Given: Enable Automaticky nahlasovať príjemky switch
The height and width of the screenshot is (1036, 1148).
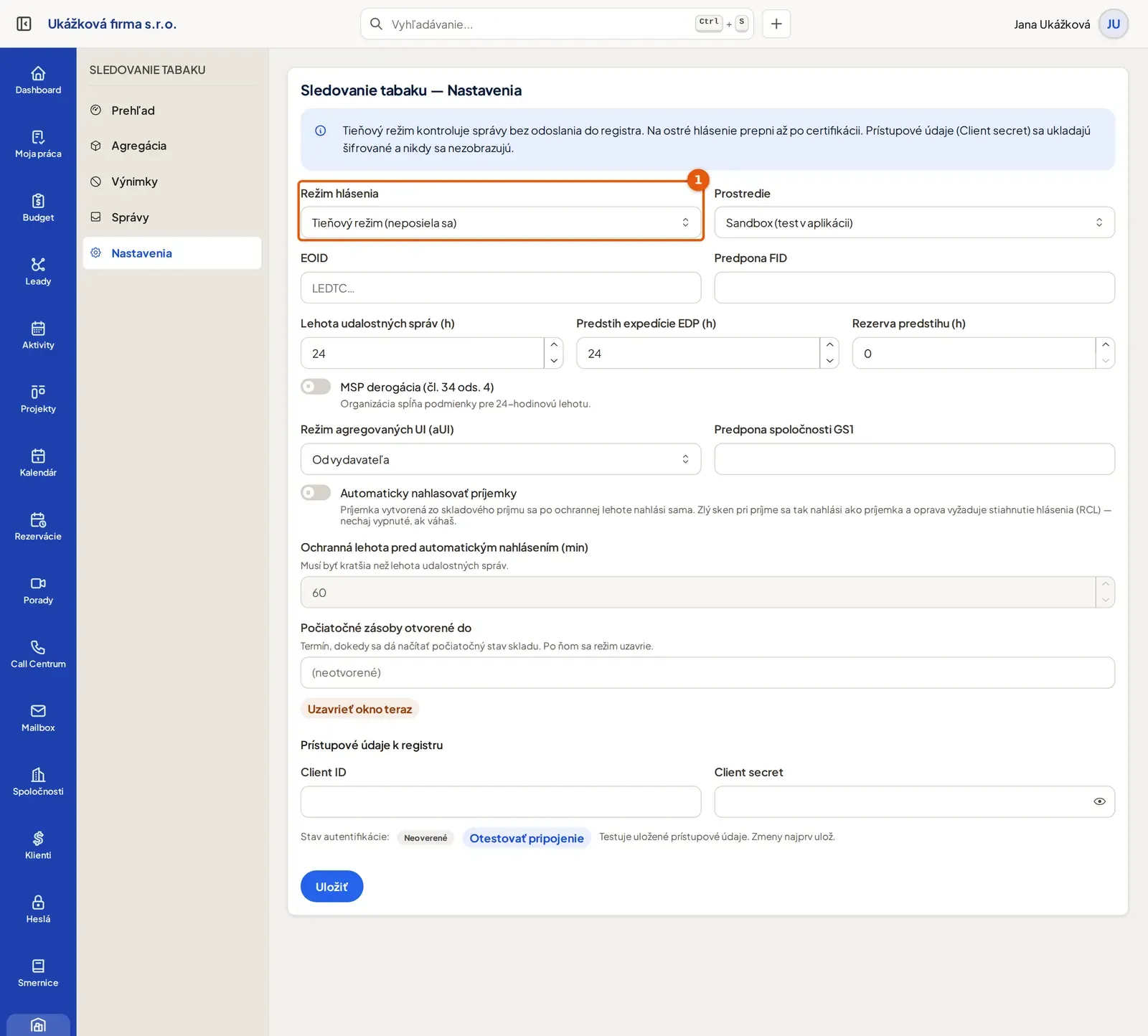Looking at the screenshot, I should click(316, 493).
